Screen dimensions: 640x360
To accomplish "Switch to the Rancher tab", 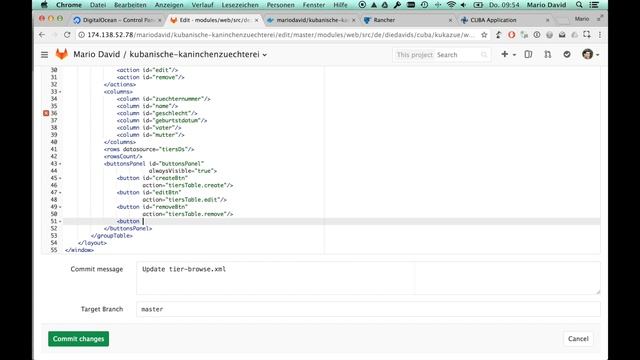I will 408,20.
